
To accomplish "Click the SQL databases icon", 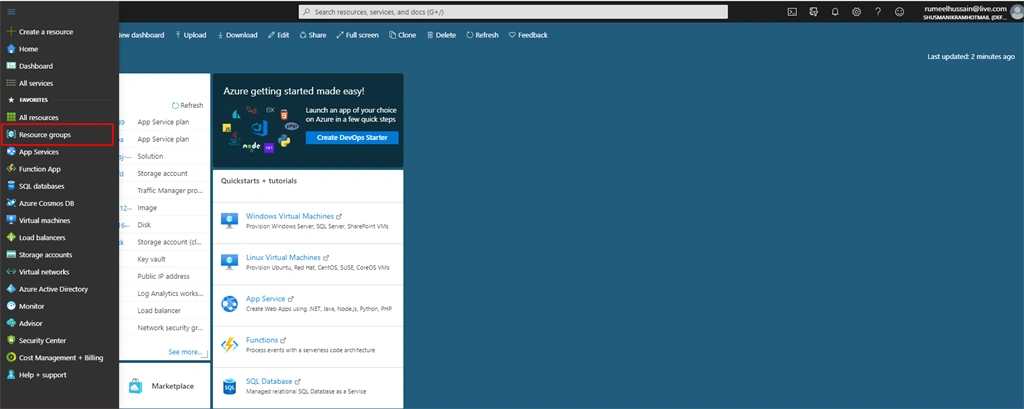I will [x=10, y=186].
